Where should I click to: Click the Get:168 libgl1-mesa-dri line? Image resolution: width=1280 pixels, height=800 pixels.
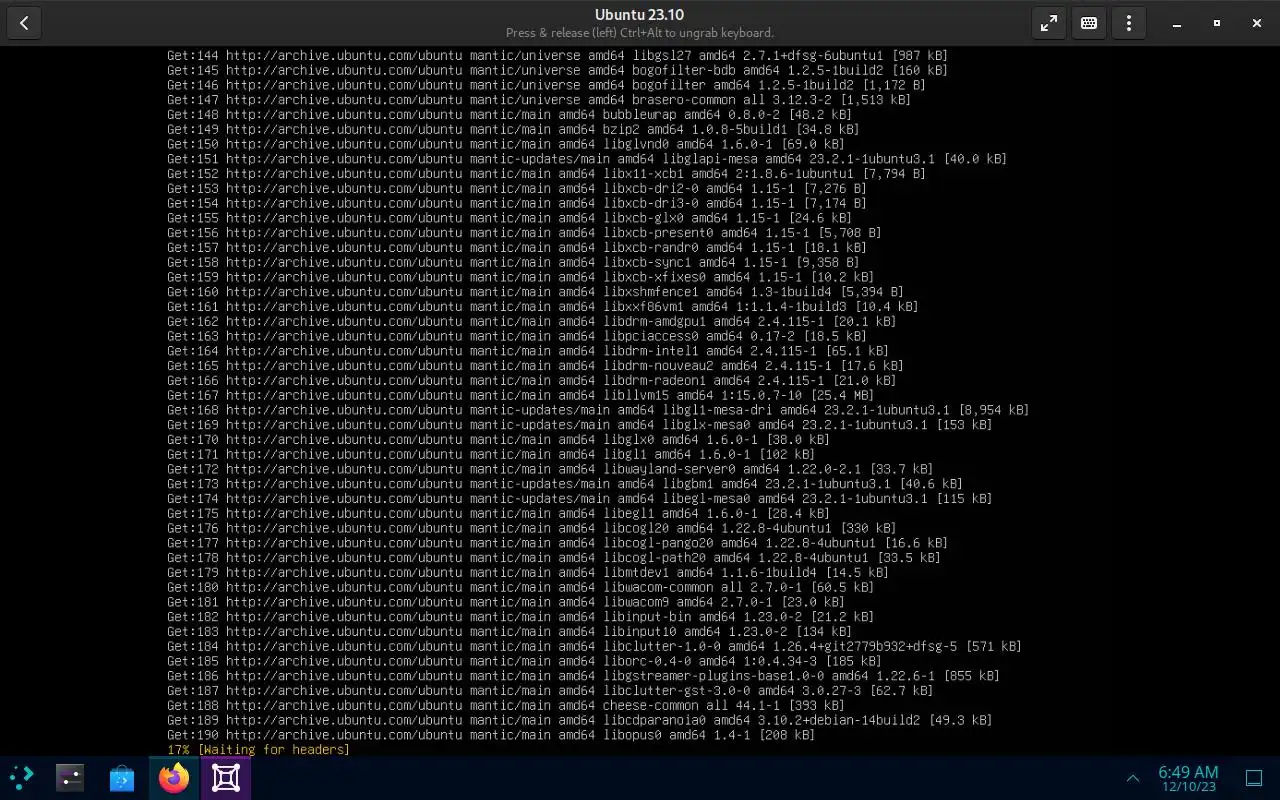pyautogui.click(x=598, y=410)
